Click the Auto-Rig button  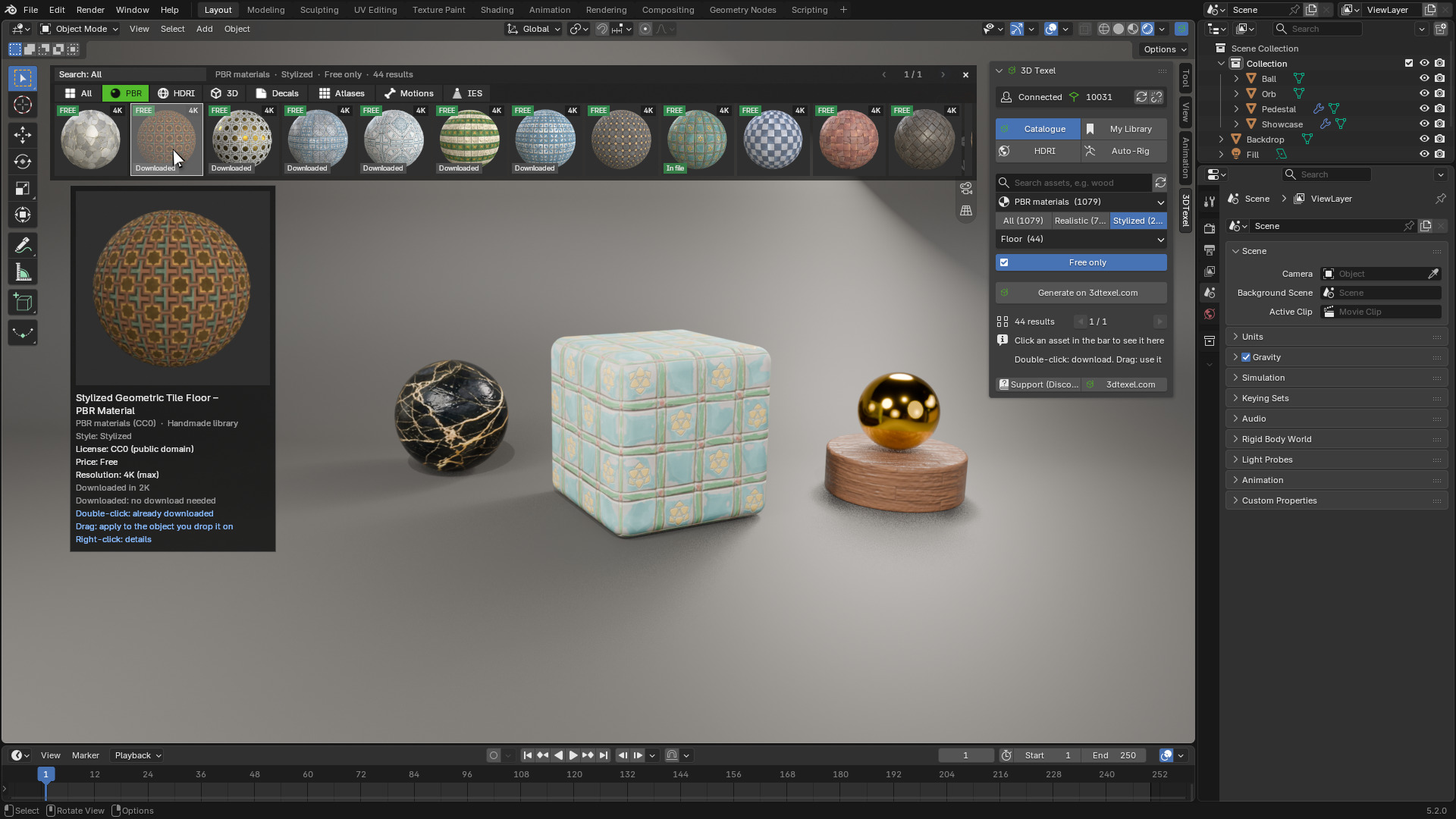(x=1124, y=151)
